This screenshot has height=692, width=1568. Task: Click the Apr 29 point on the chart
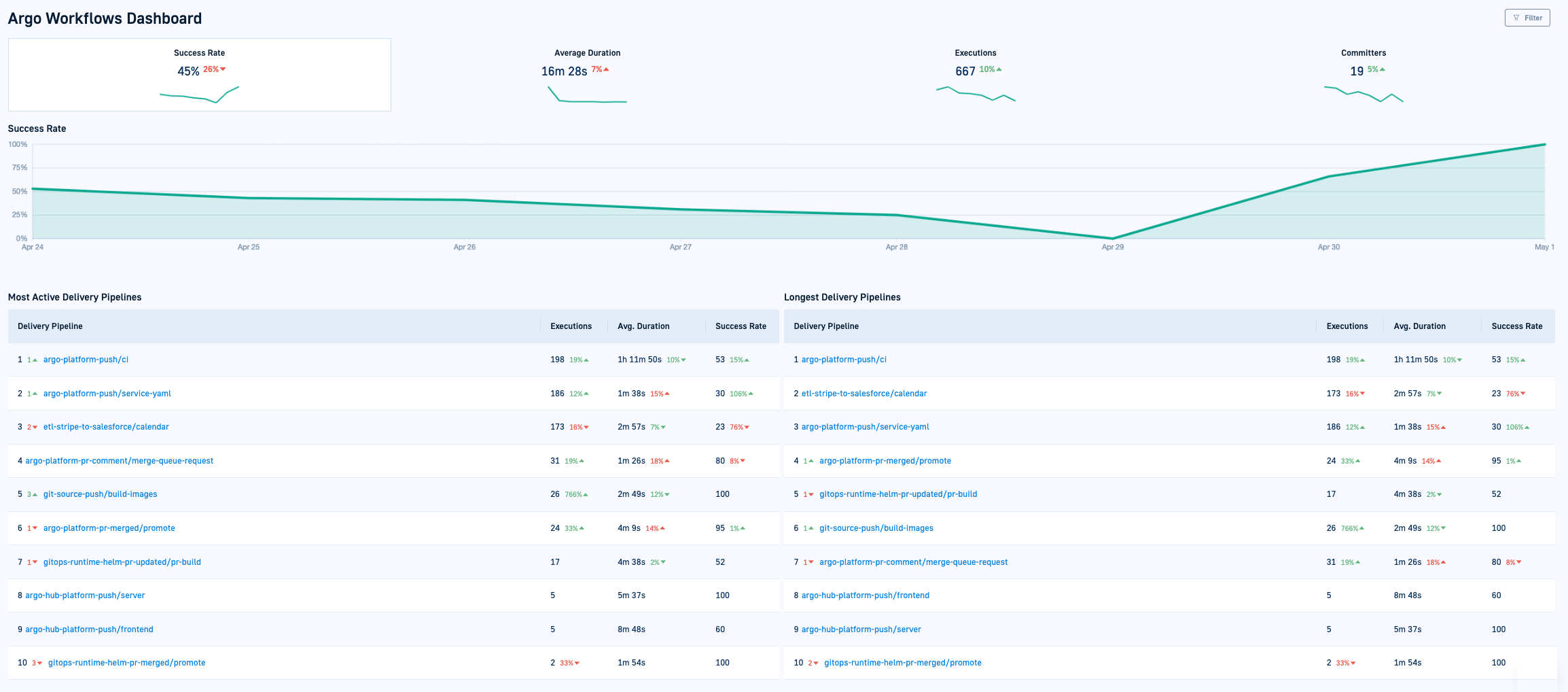(1112, 238)
